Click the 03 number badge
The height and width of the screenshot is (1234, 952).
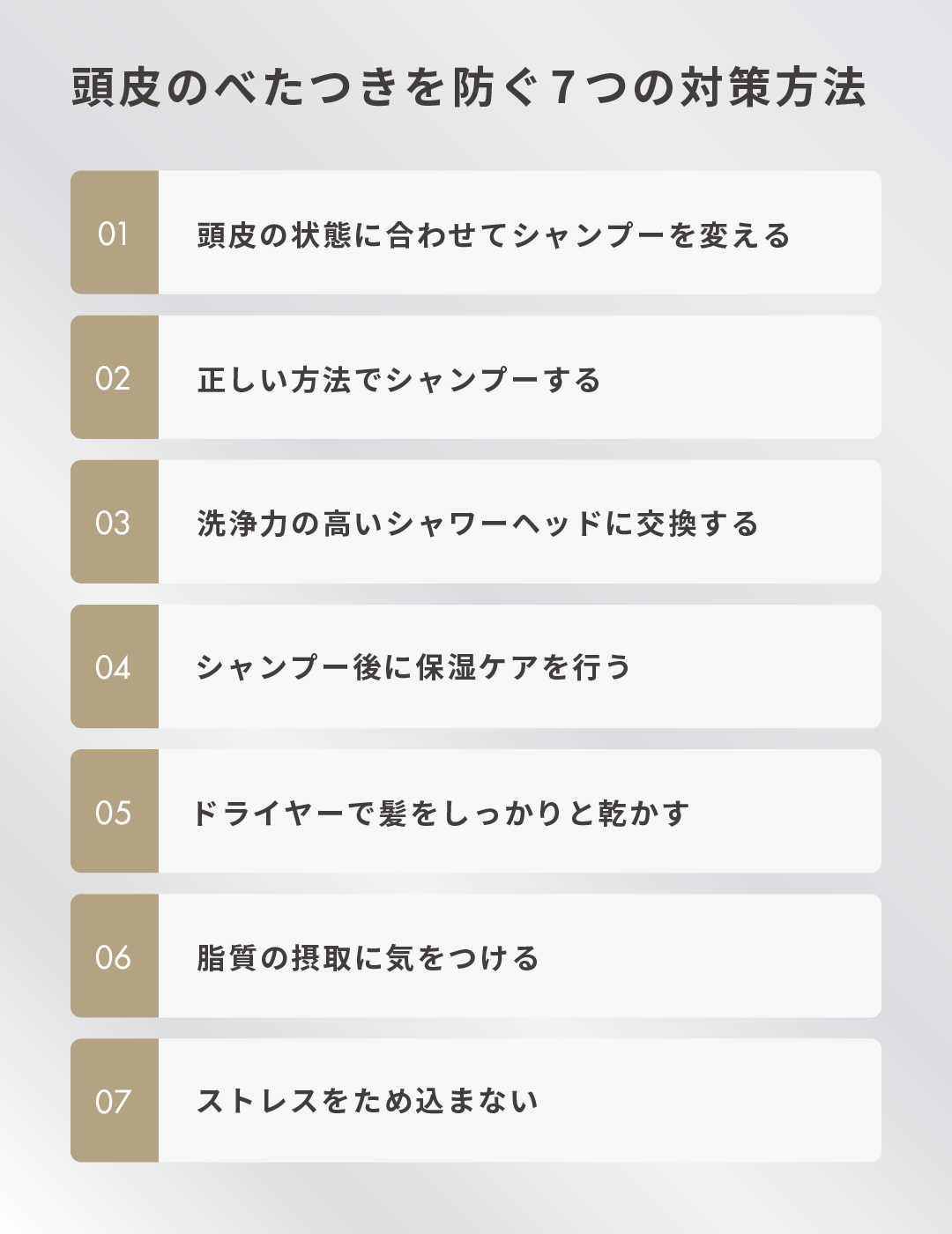coord(115,522)
